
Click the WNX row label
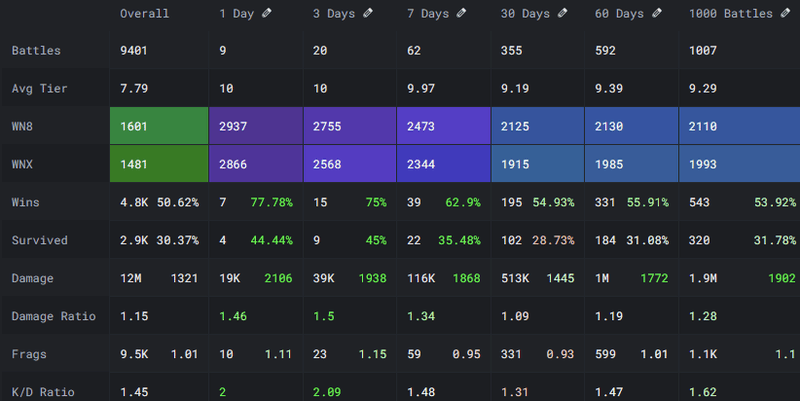[x=27, y=164]
